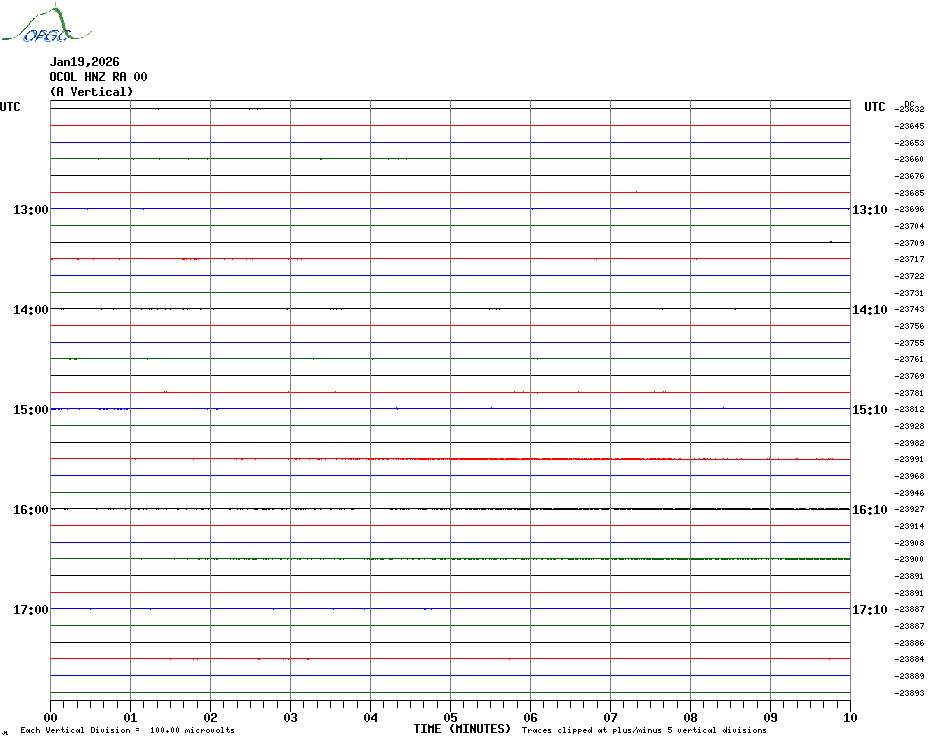The height and width of the screenshot is (744, 930).
Task: Click the -23893 offset value at bottom right
Action: (910, 693)
